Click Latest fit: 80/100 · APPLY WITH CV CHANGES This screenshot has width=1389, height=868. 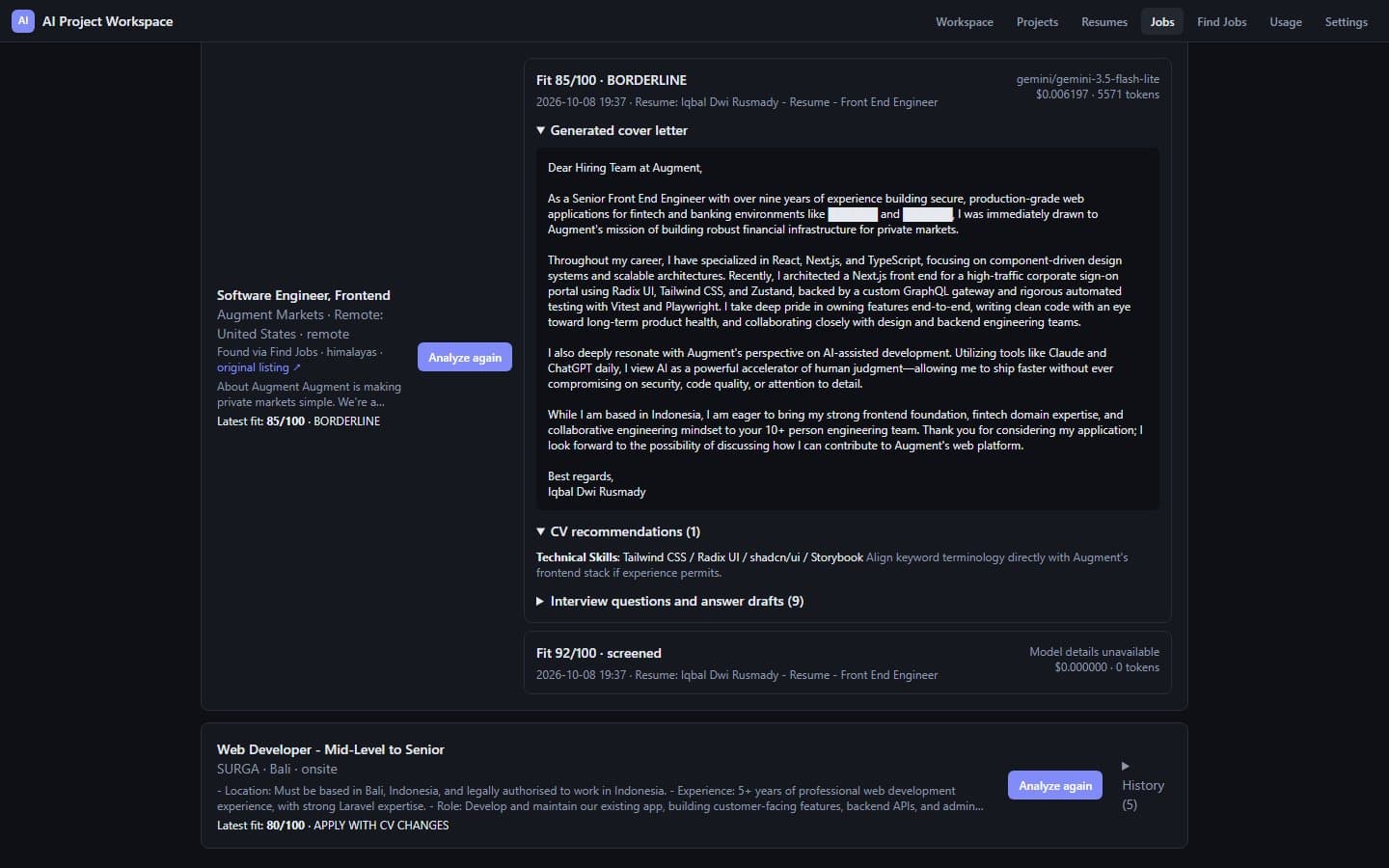point(333,826)
